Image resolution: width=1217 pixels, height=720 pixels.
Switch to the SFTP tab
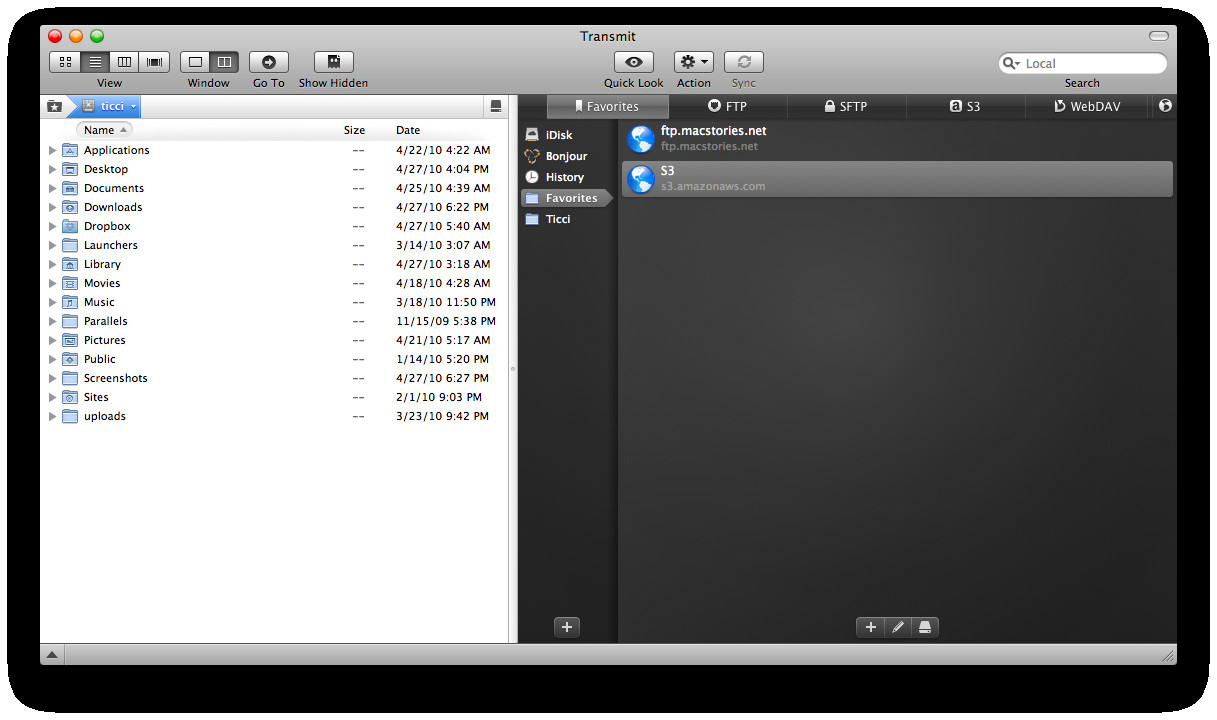pyautogui.click(x=846, y=106)
